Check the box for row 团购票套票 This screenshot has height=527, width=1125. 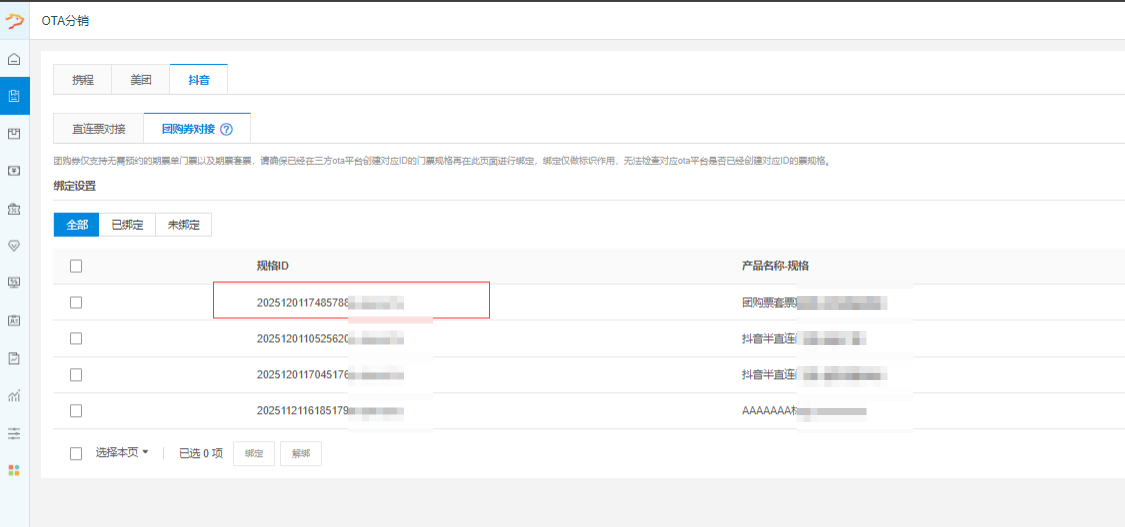click(76, 303)
